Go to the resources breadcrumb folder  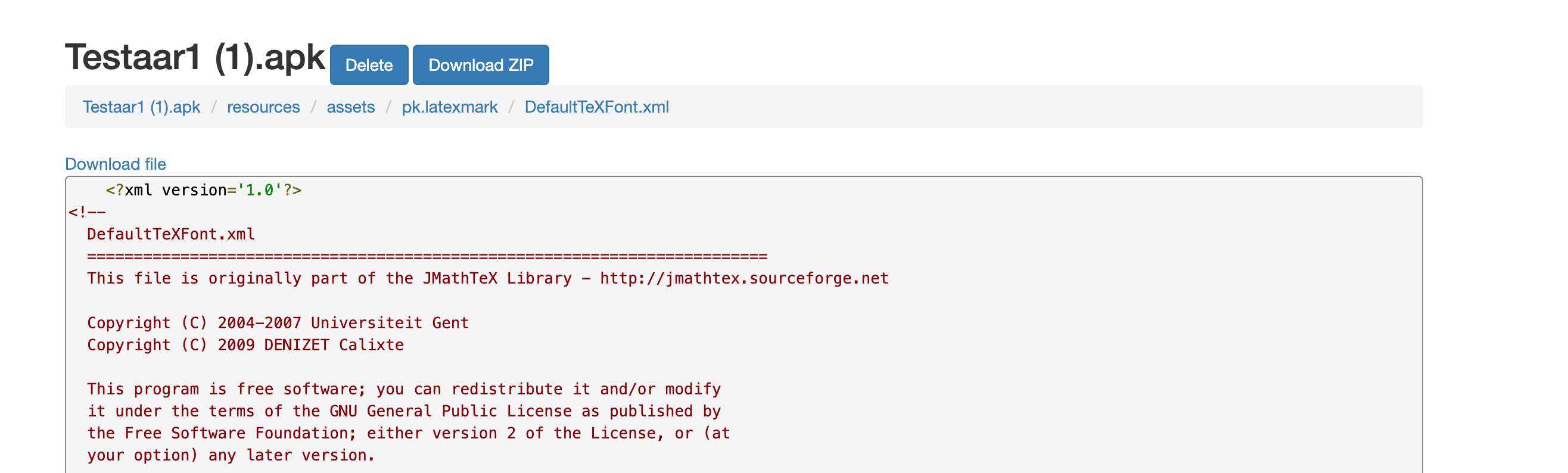coord(263,107)
